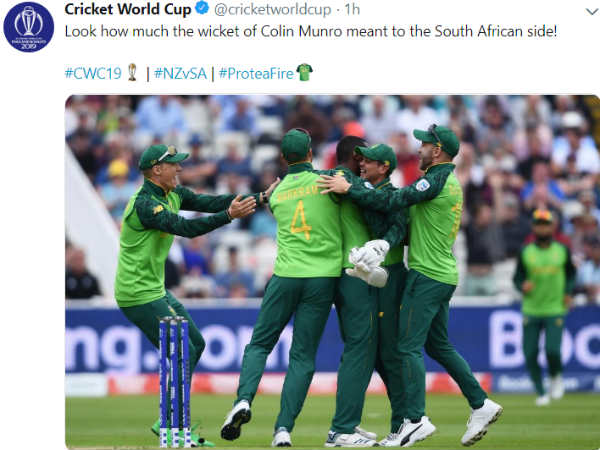Open the #NZvSA hashtag
The width and height of the screenshot is (600, 450).
point(180,73)
